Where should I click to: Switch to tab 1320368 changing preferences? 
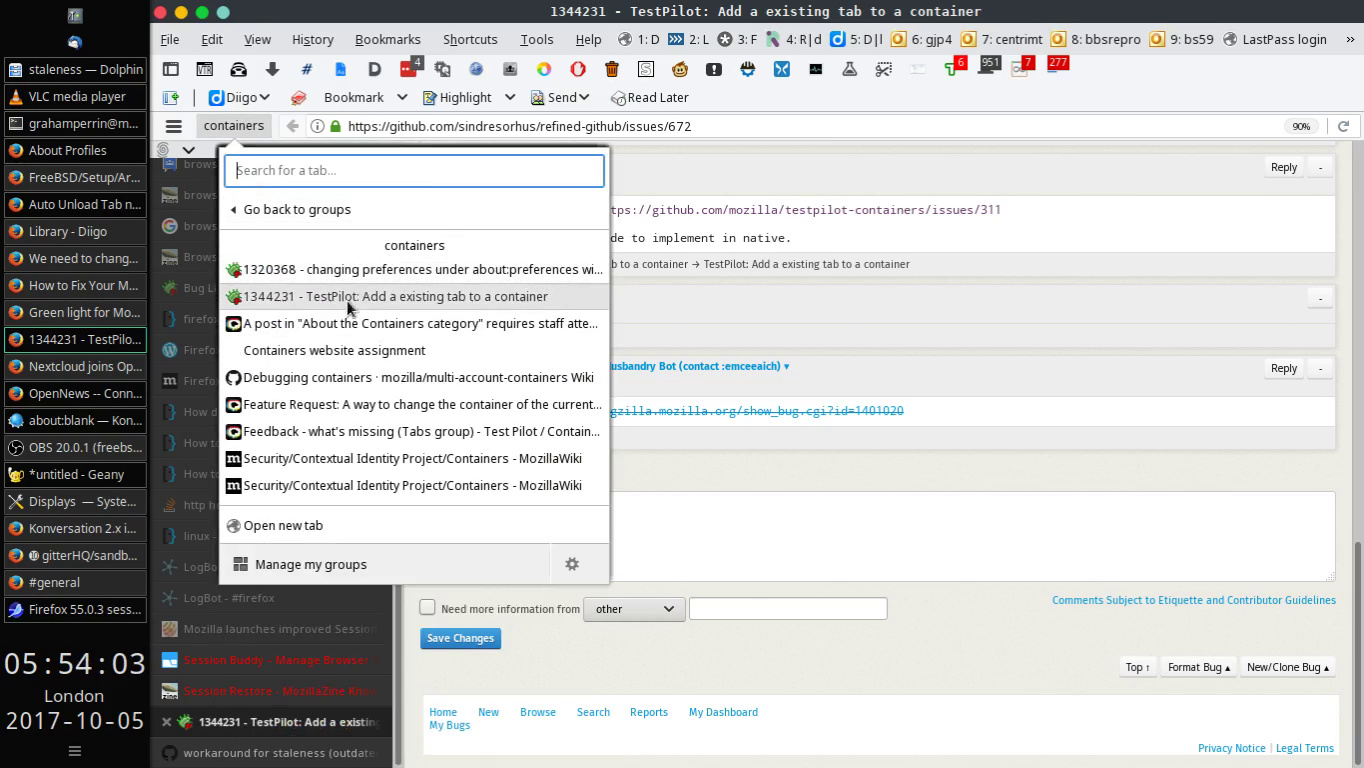tap(414, 269)
